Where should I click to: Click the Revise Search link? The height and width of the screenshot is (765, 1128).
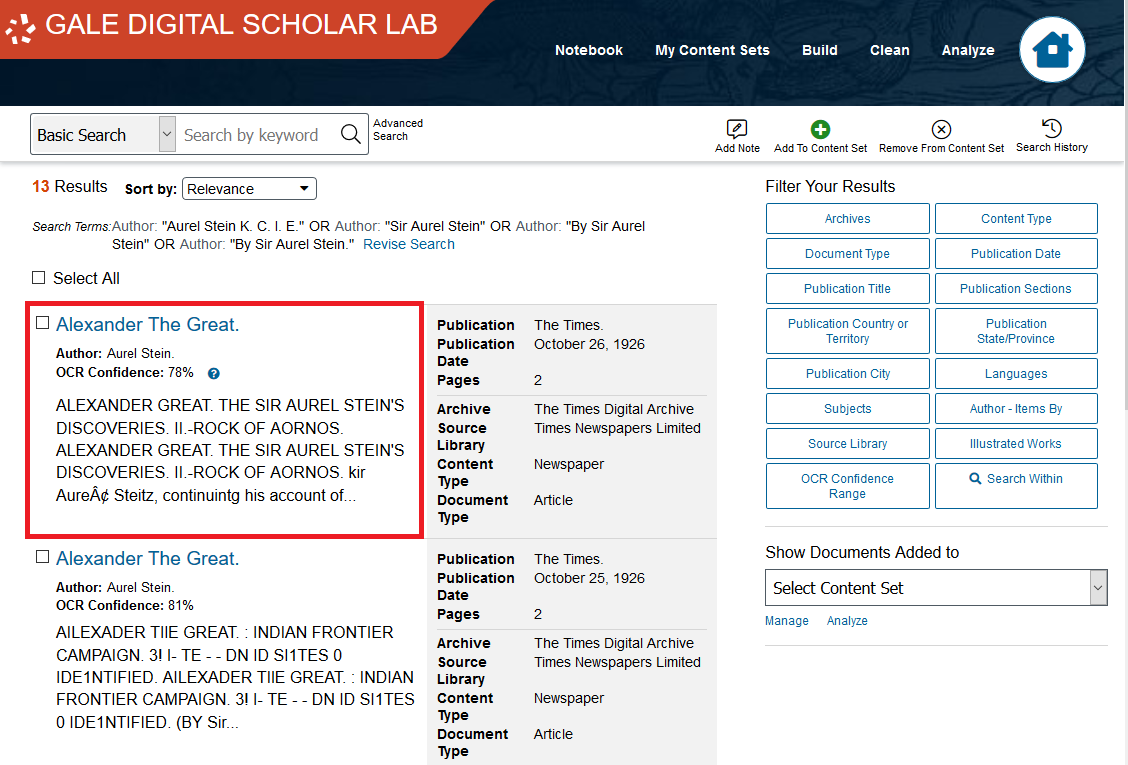tap(408, 243)
